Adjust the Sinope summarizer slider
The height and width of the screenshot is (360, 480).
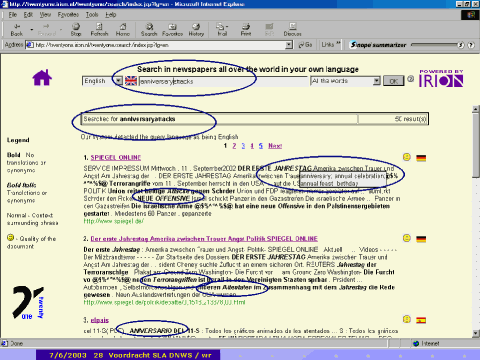[x=435, y=44]
